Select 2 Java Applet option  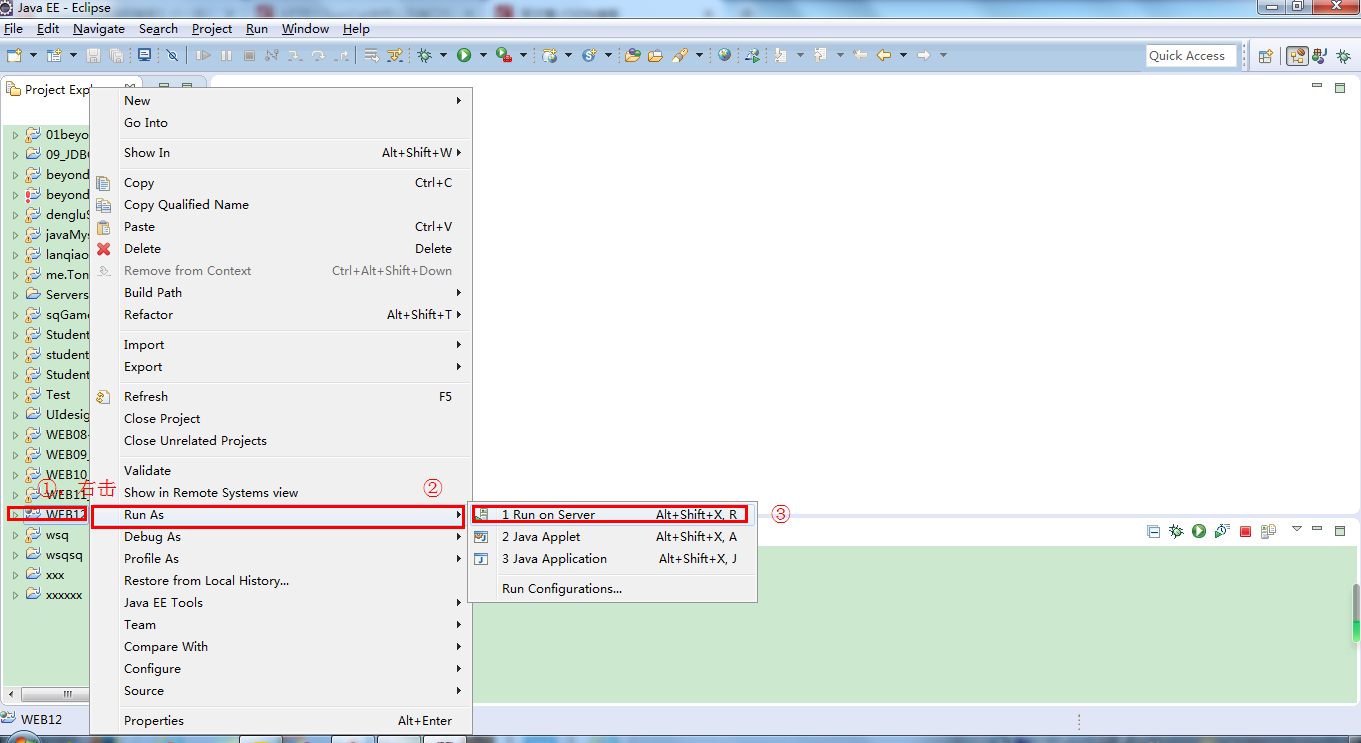click(612, 536)
